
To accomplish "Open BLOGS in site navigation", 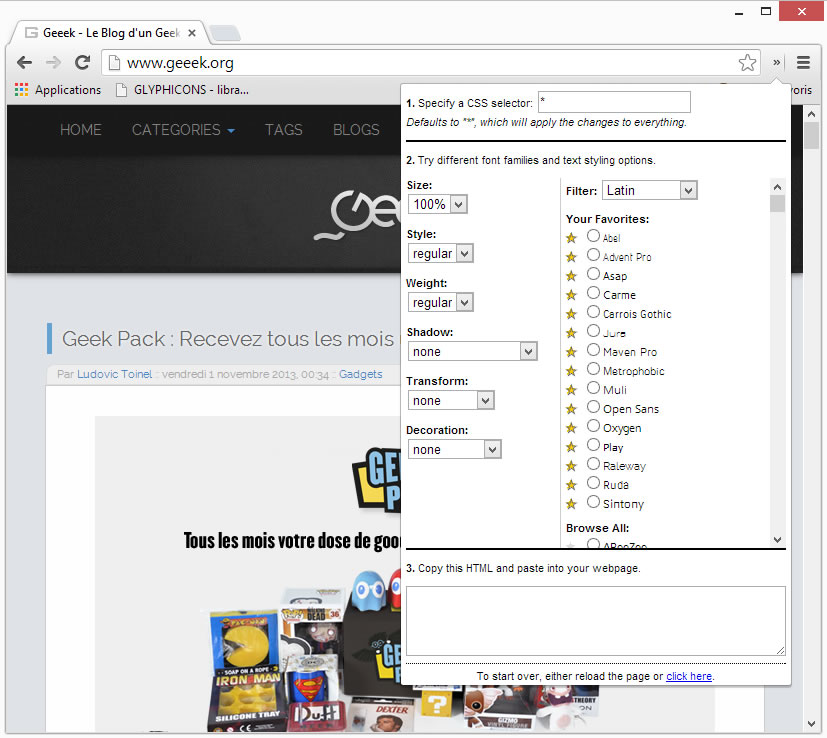I will click(x=356, y=130).
